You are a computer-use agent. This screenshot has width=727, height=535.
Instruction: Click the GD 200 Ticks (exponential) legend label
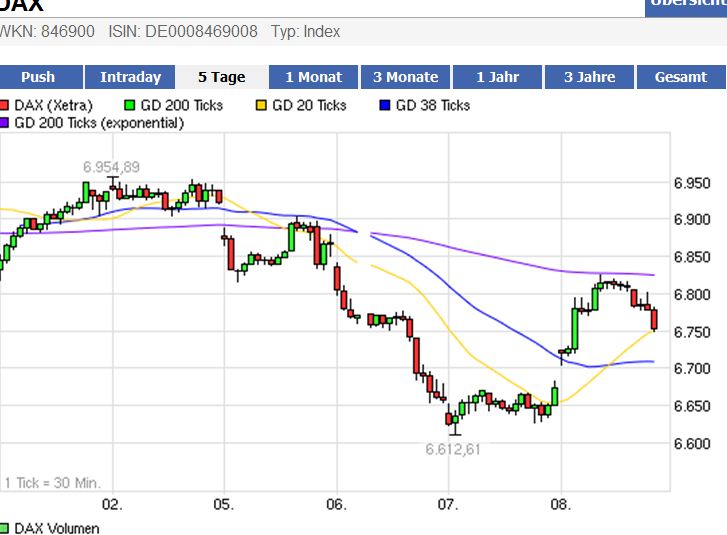tap(99, 123)
